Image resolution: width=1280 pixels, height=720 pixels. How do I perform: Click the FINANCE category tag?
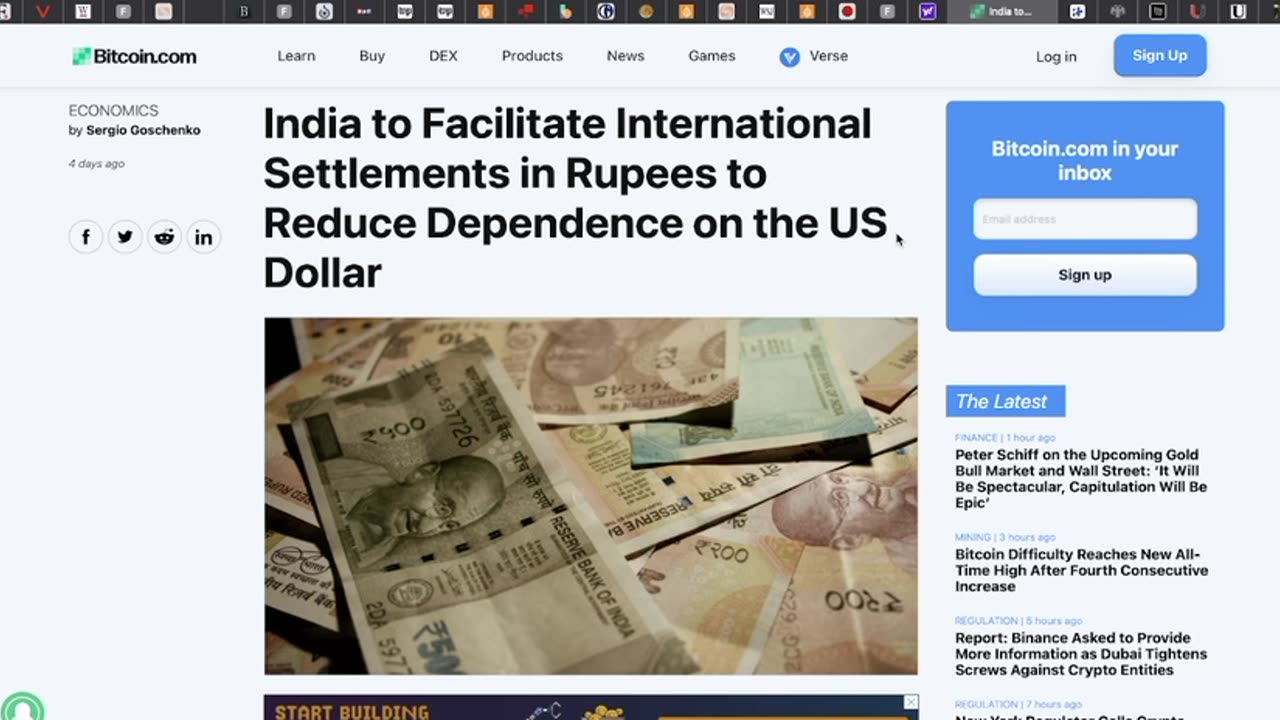pyautogui.click(x=976, y=438)
